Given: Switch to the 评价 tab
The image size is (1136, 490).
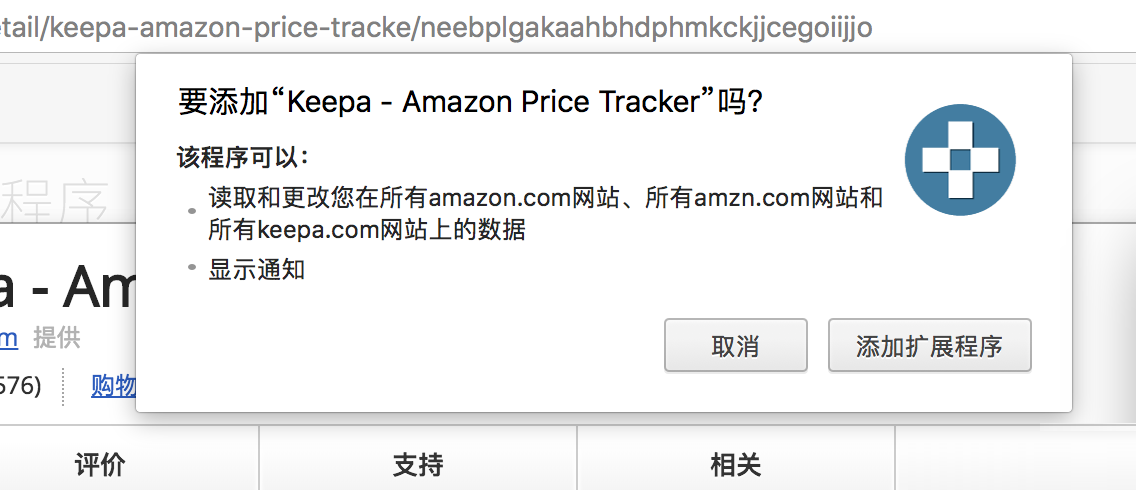Looking at the screenshot, I should coord(100,465).
